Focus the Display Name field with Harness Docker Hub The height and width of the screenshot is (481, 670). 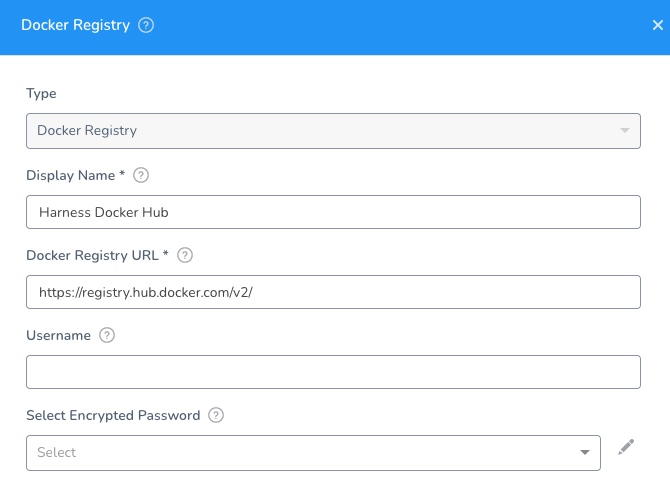tap(333, 212)
